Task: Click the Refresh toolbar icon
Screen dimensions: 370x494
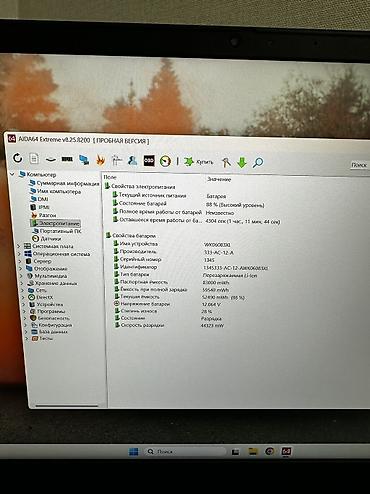Action: [17, 158]
